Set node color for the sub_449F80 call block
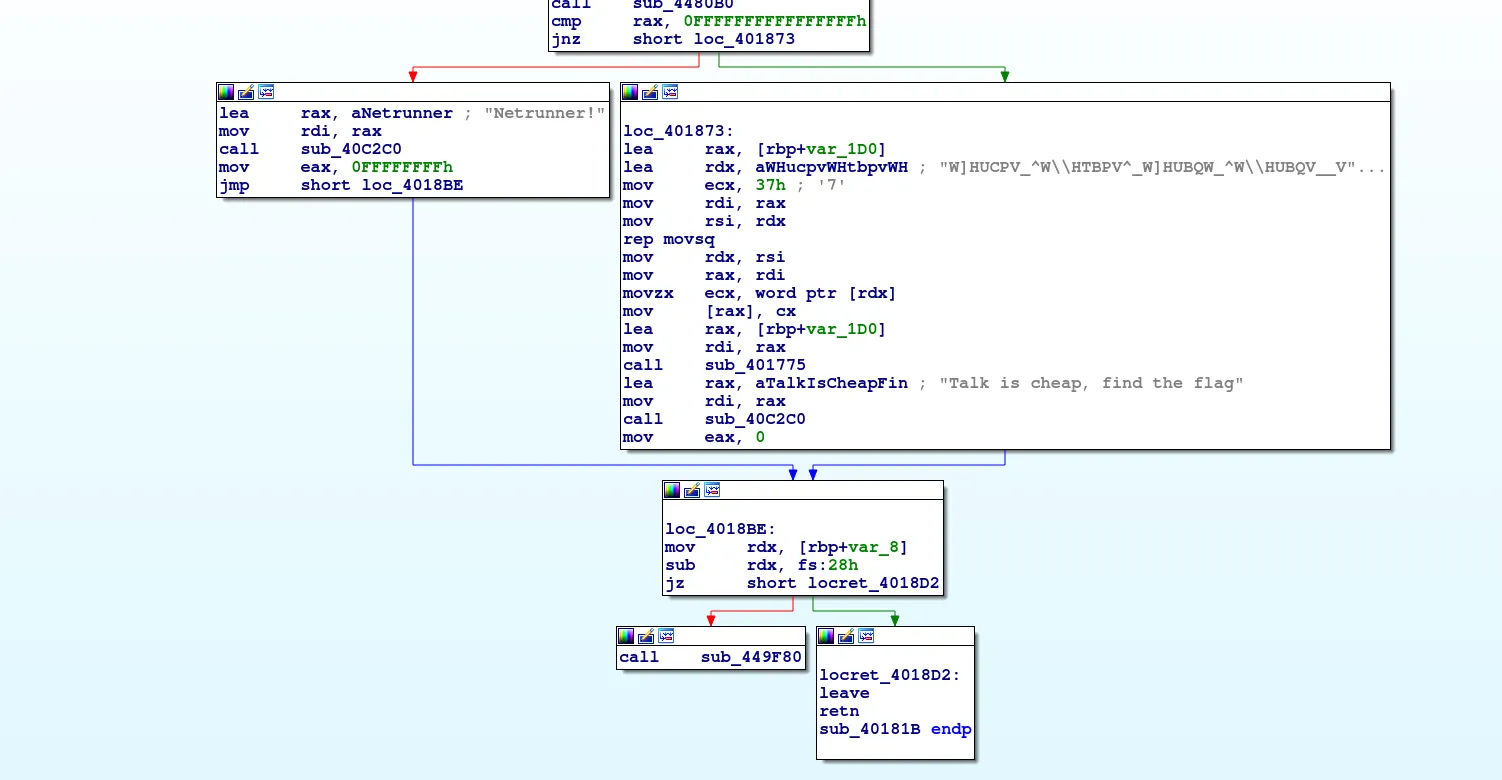Viewport: 1502px width, 780px height. (x=626, y=636)
